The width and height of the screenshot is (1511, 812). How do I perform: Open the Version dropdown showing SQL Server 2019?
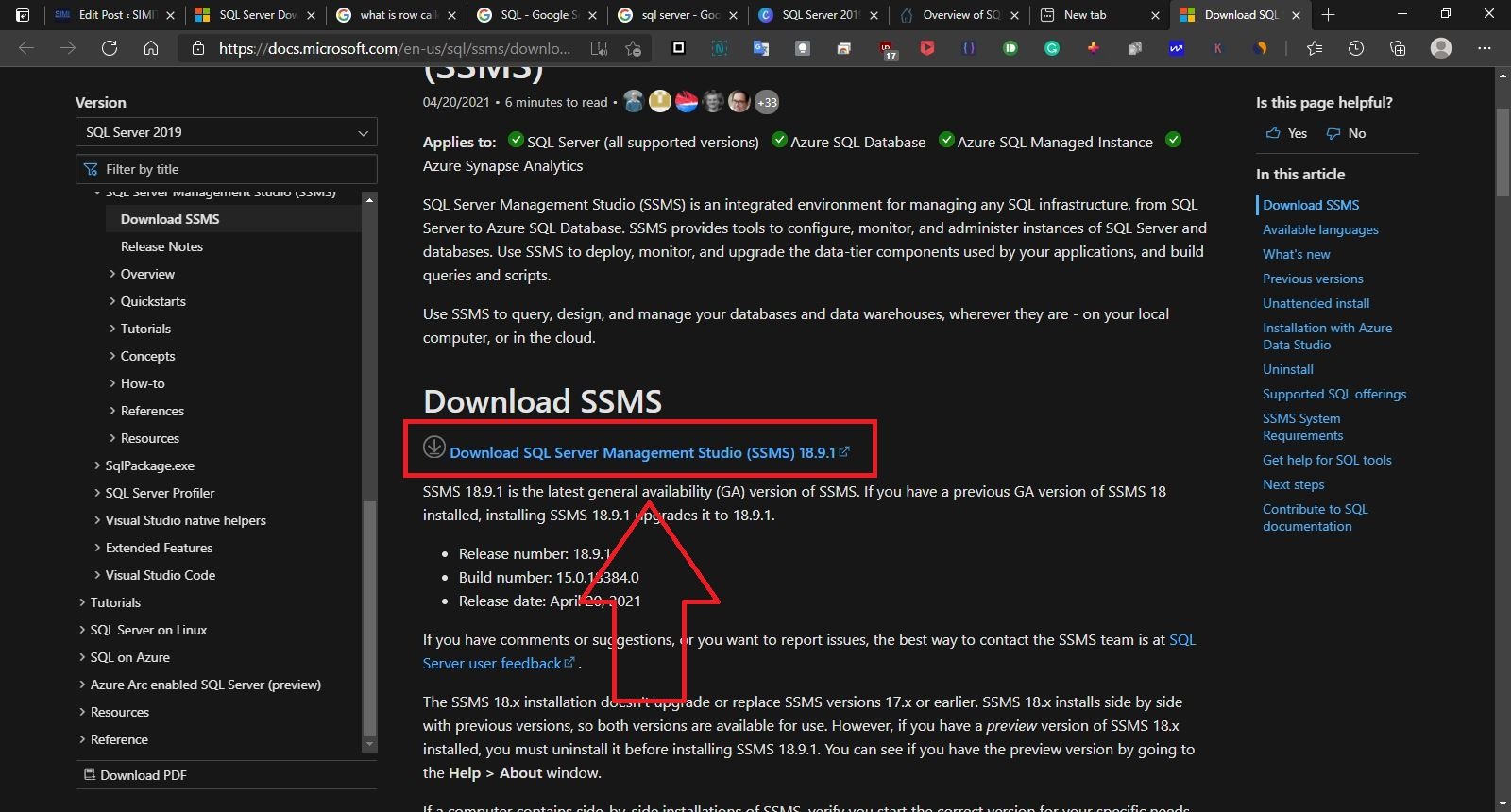click(227, 132)
